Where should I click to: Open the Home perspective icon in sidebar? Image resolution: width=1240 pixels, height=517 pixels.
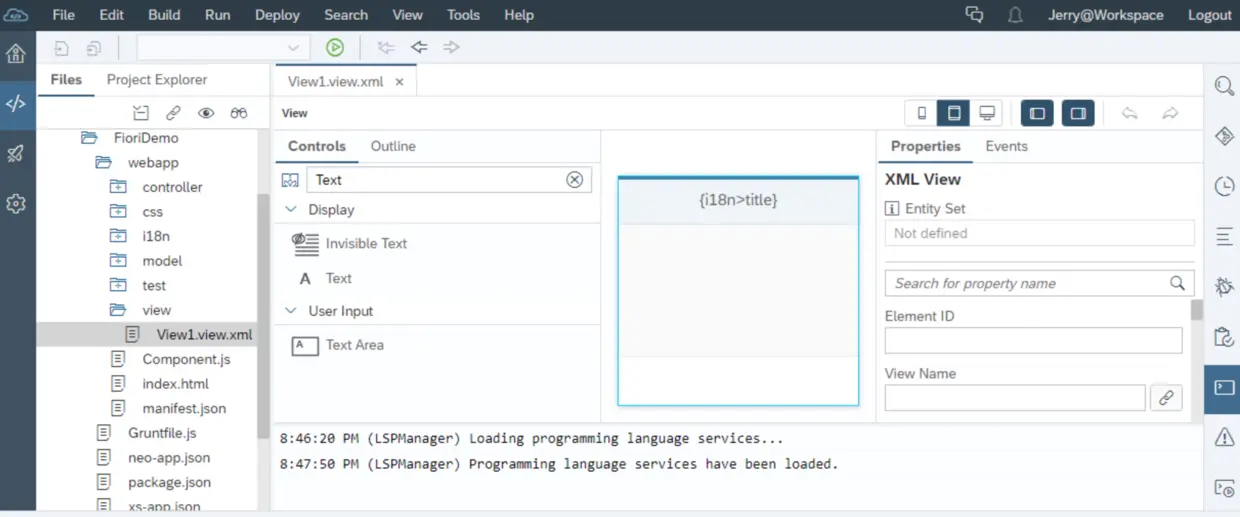(16, 54)
